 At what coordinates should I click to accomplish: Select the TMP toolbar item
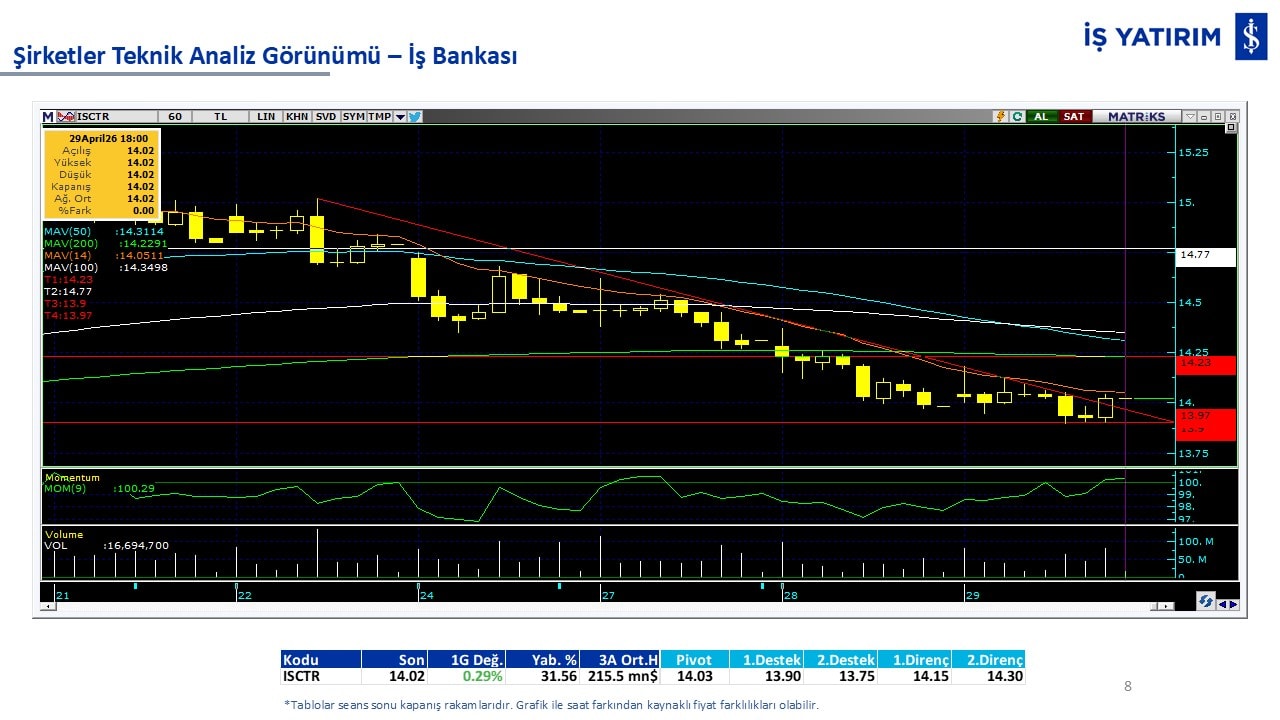379,116
